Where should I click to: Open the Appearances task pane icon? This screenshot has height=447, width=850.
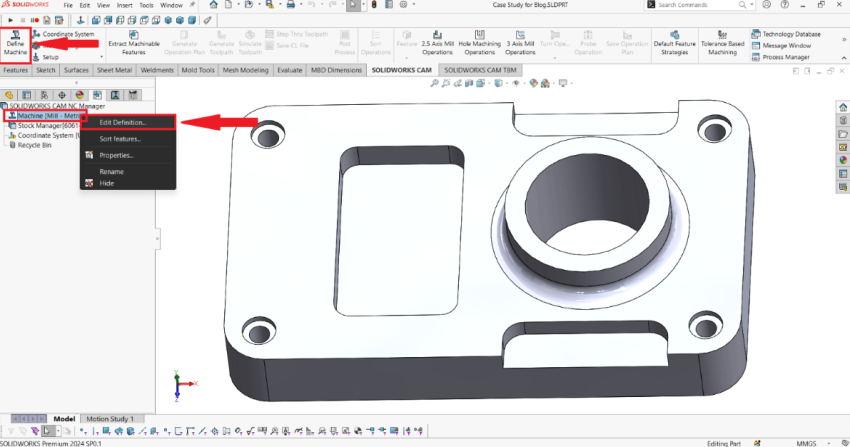[x=842, y=158]
